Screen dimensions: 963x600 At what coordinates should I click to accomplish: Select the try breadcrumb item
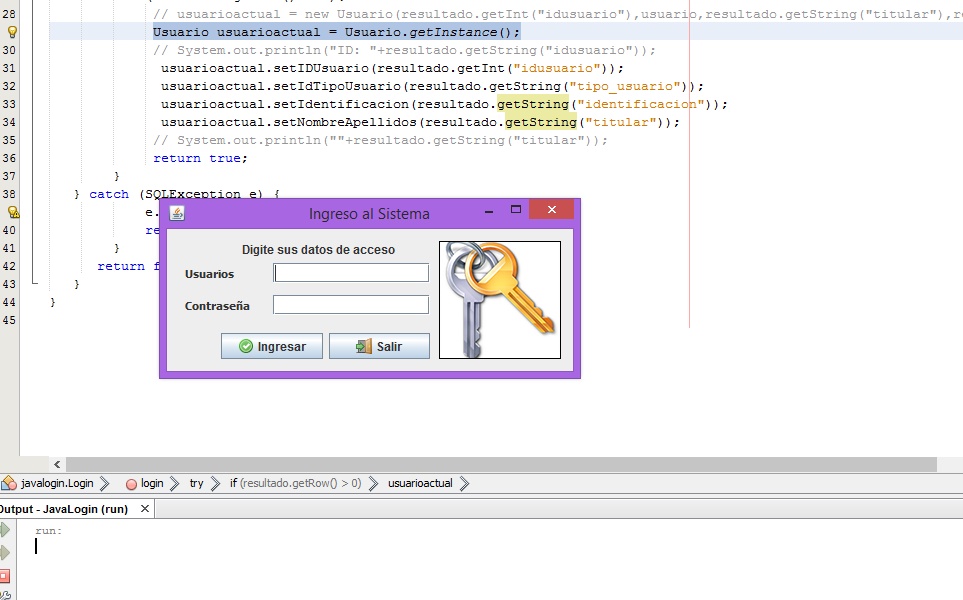point(196,483)
